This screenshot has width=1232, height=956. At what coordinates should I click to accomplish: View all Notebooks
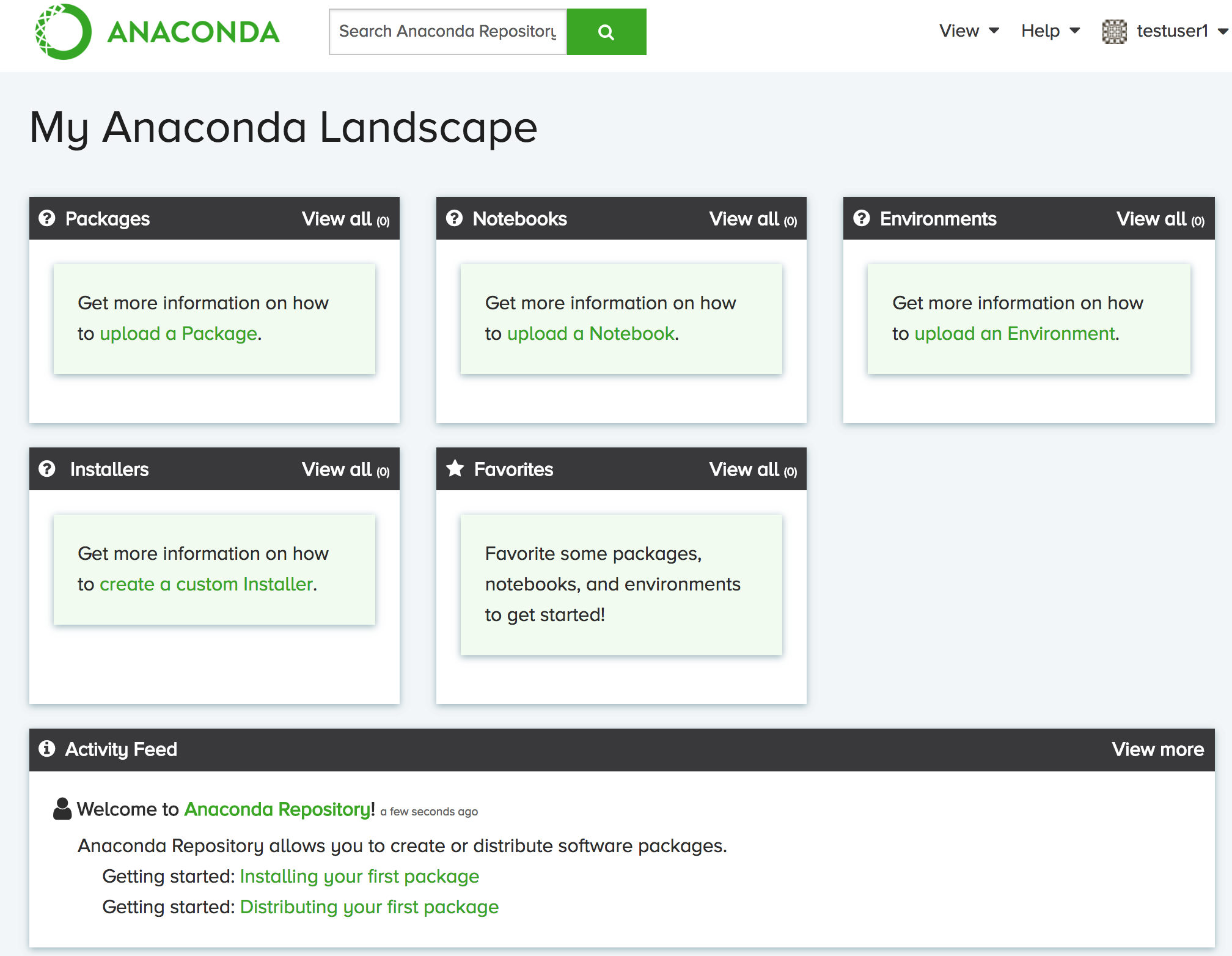pos(753,219)
